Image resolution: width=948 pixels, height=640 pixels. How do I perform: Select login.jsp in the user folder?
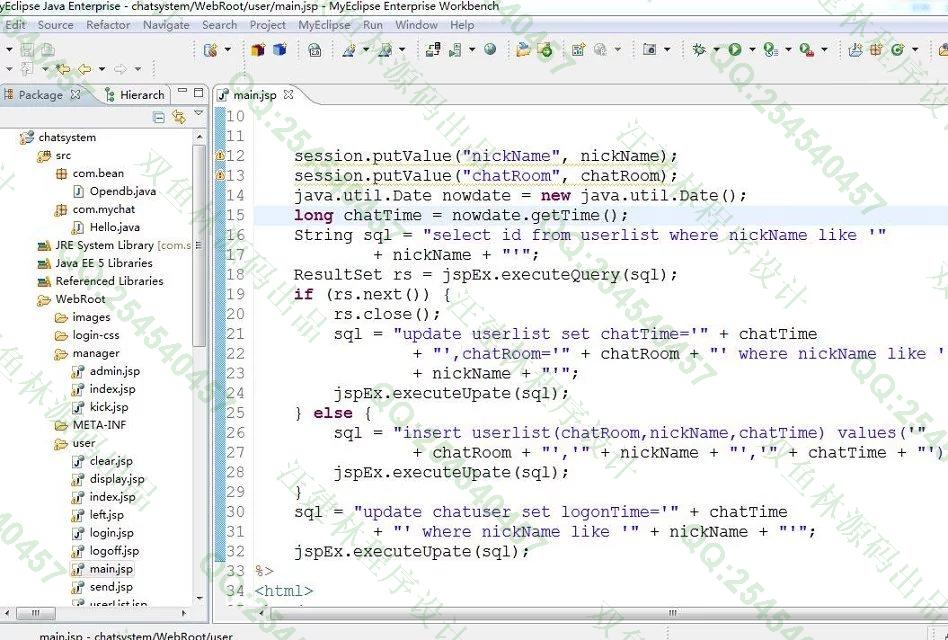click(x=111, y=533)
